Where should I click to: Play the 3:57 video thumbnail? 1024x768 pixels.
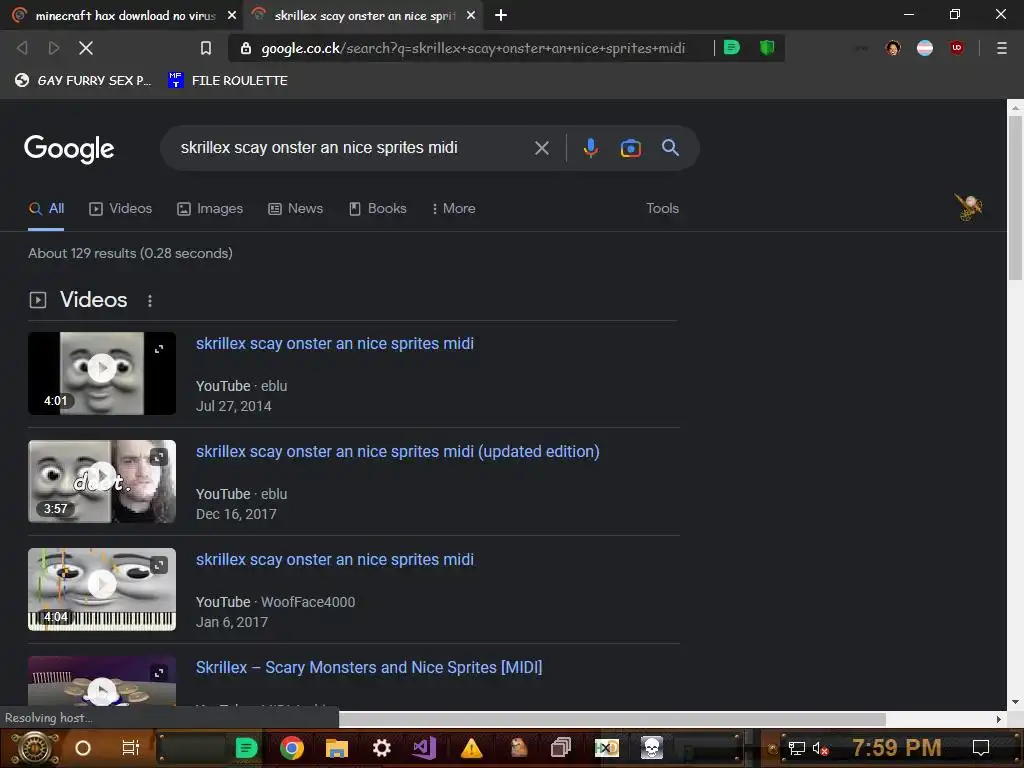102,481
